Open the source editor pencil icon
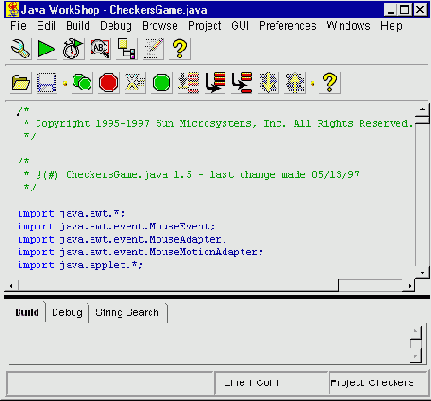Viewport: 431px width, 401px height. tap(153, 49)
